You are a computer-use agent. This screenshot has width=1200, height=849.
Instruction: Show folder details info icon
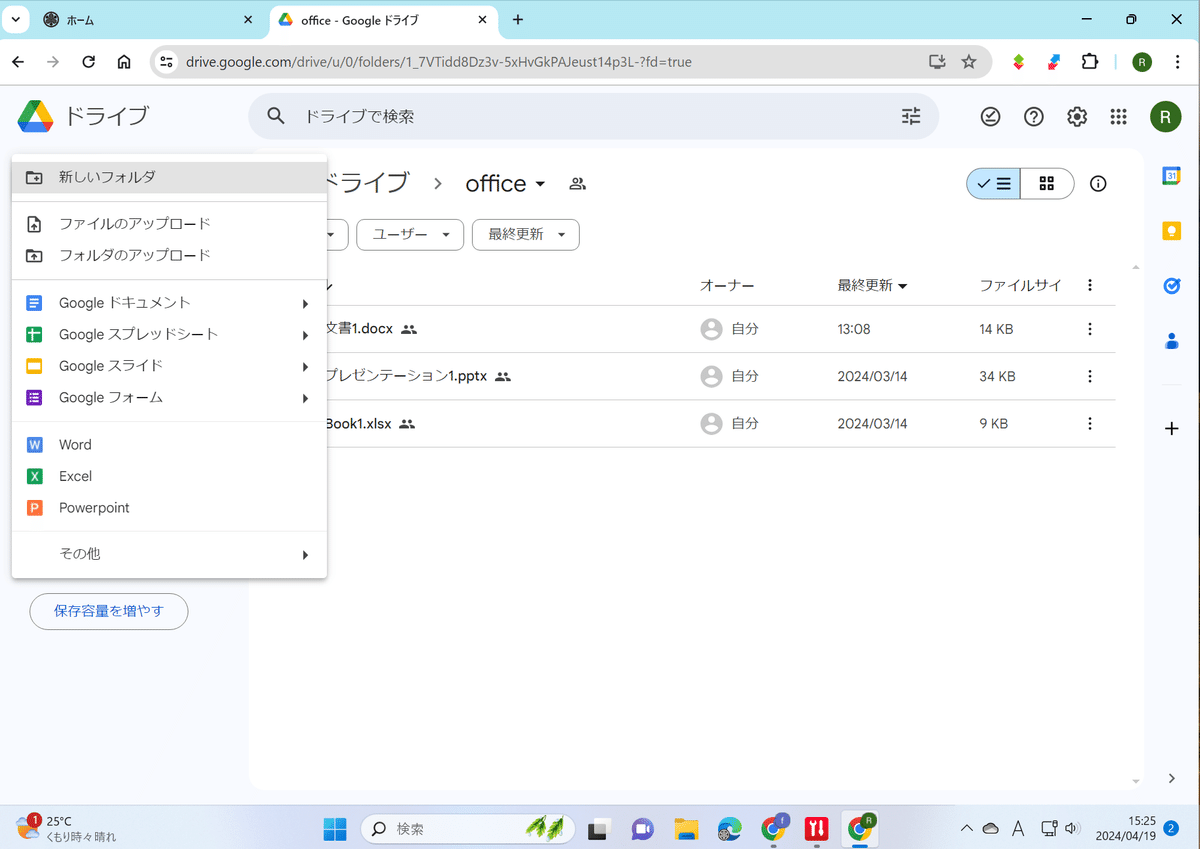[x=1098, y=184]
